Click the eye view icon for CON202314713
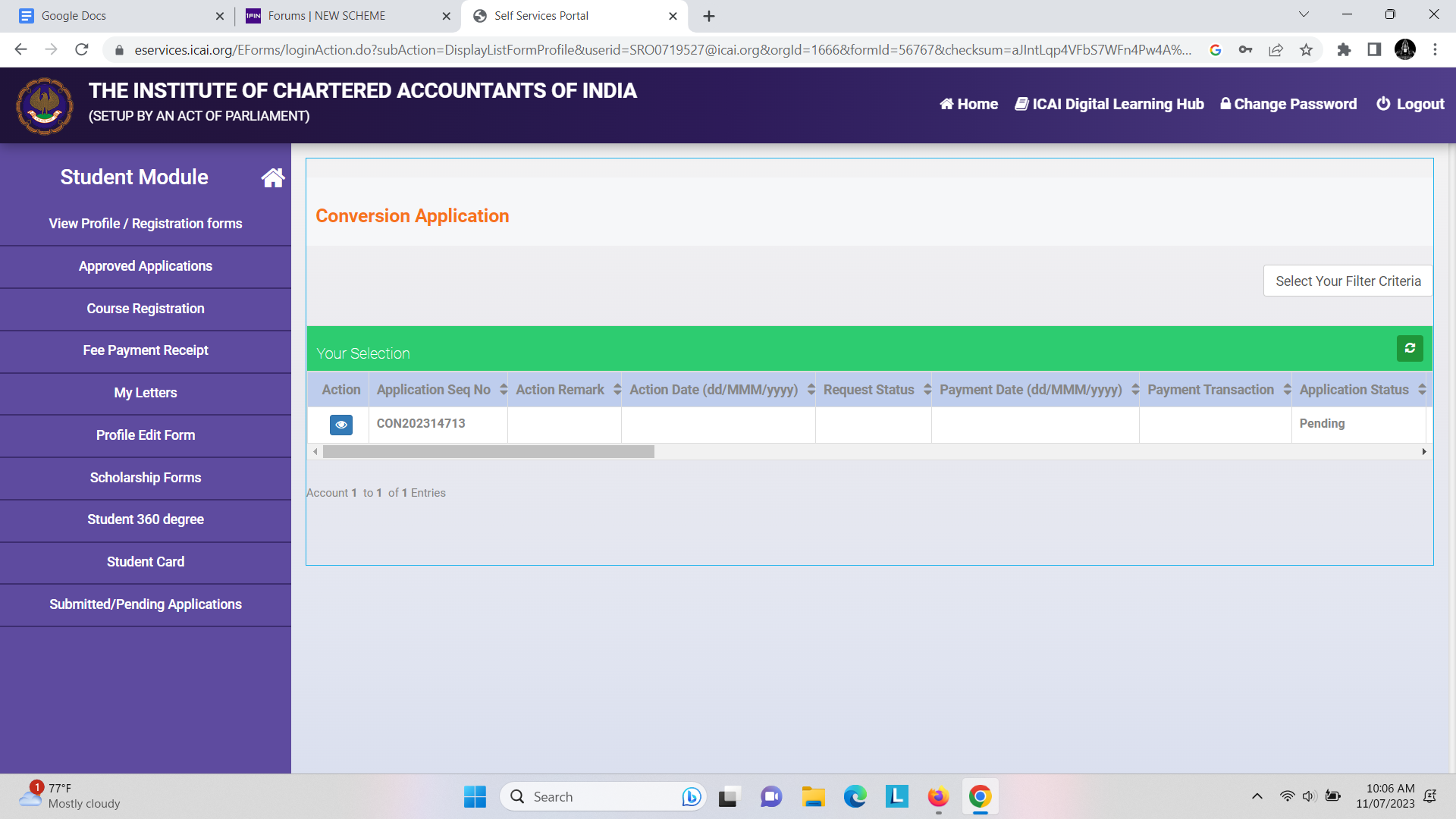 pos(341,425)
